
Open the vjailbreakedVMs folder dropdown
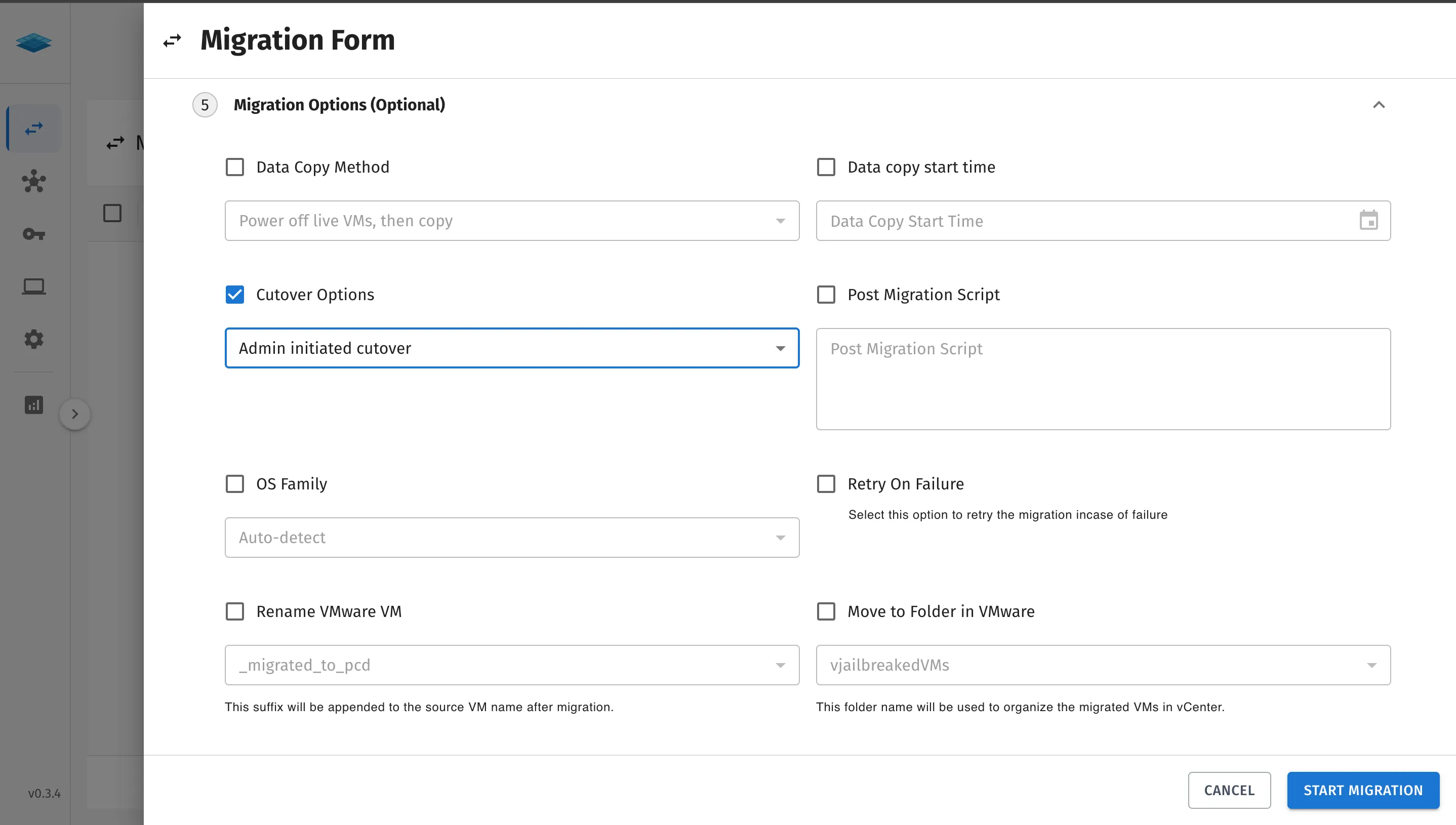coord(1102,665)
